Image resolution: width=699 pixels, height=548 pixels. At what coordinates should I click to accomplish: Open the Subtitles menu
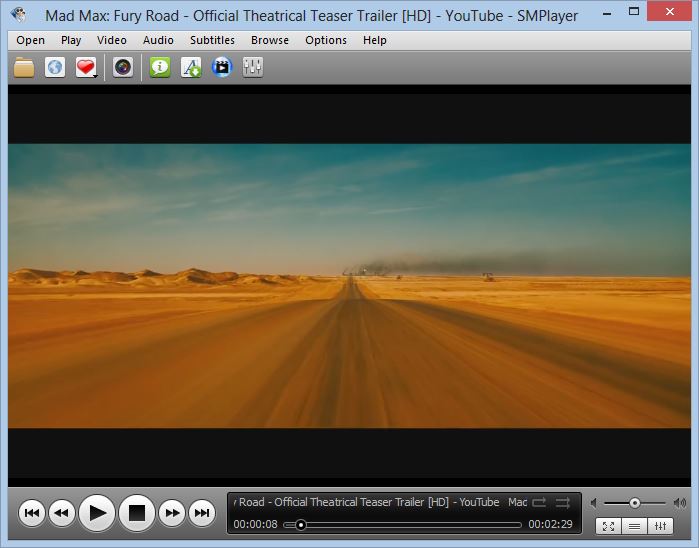[x=212, y=40]
